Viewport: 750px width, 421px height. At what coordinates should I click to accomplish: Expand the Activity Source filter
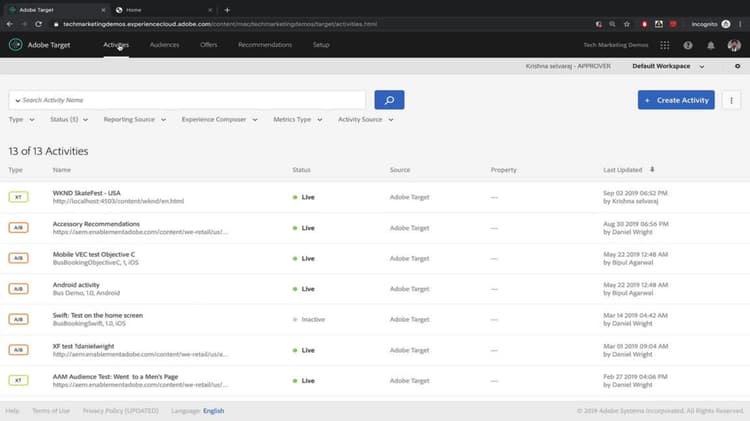pos(366,120)
